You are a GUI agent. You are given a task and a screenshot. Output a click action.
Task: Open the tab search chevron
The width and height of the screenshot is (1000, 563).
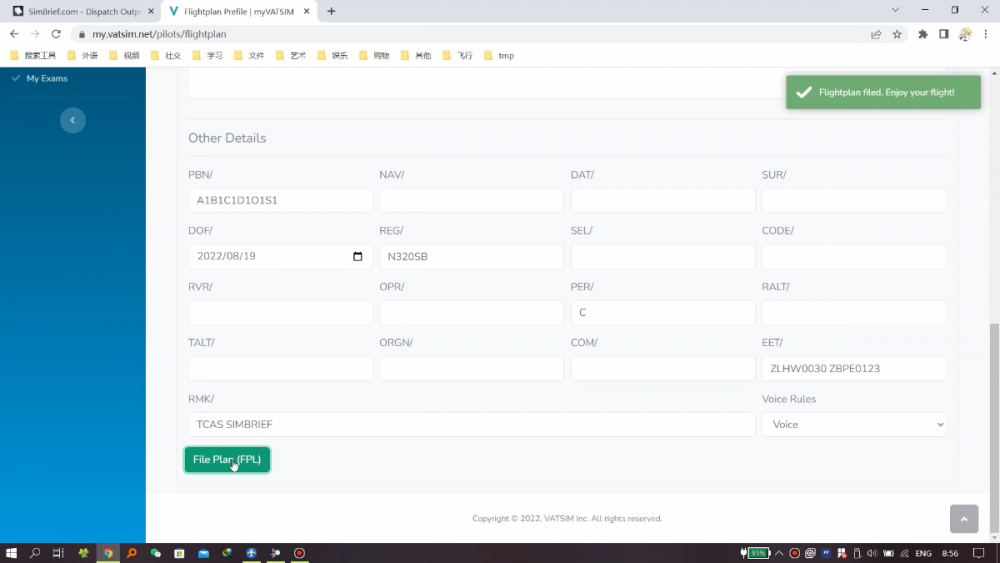point(895,11)
